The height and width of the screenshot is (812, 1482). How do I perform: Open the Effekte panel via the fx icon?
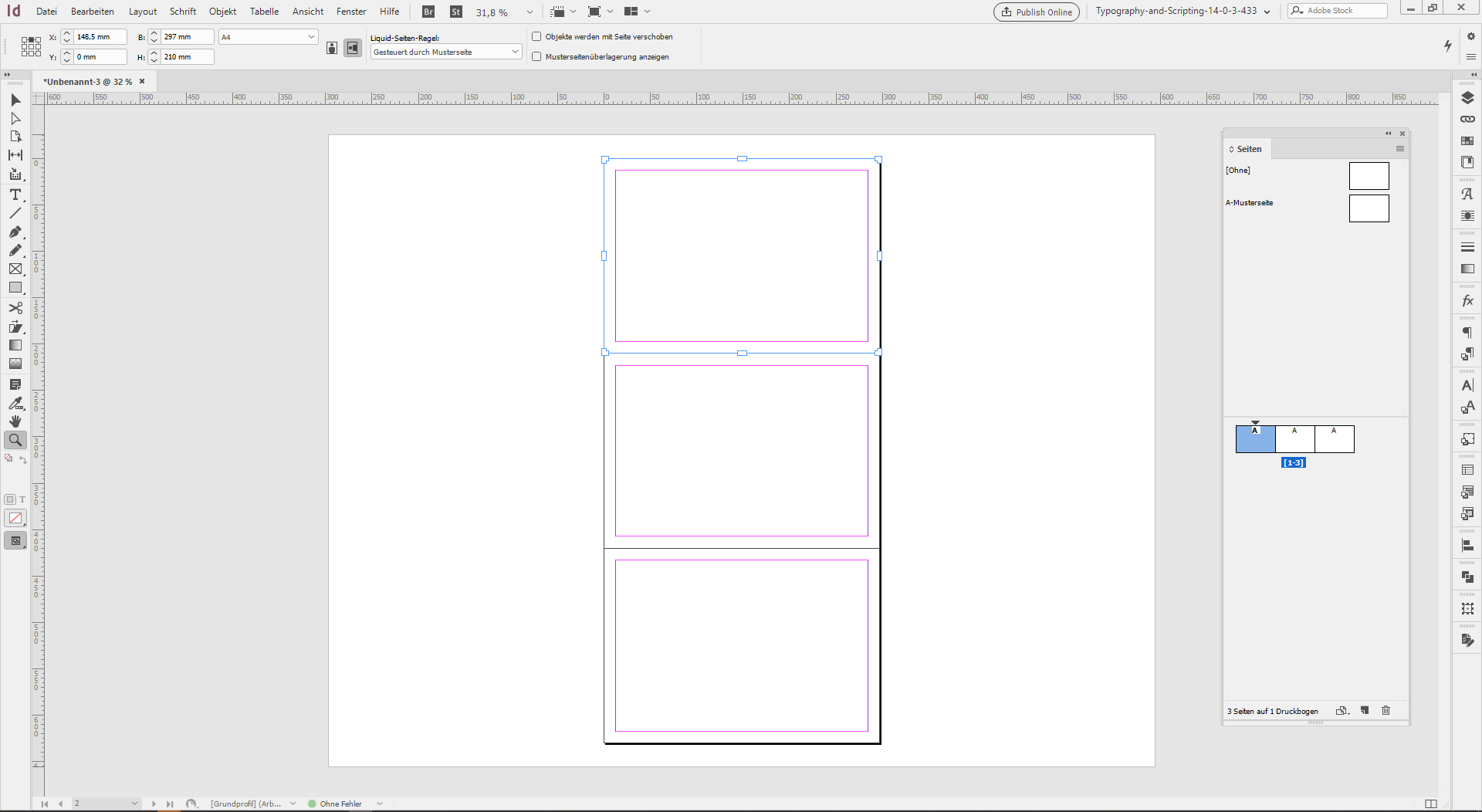point(1467,301)
